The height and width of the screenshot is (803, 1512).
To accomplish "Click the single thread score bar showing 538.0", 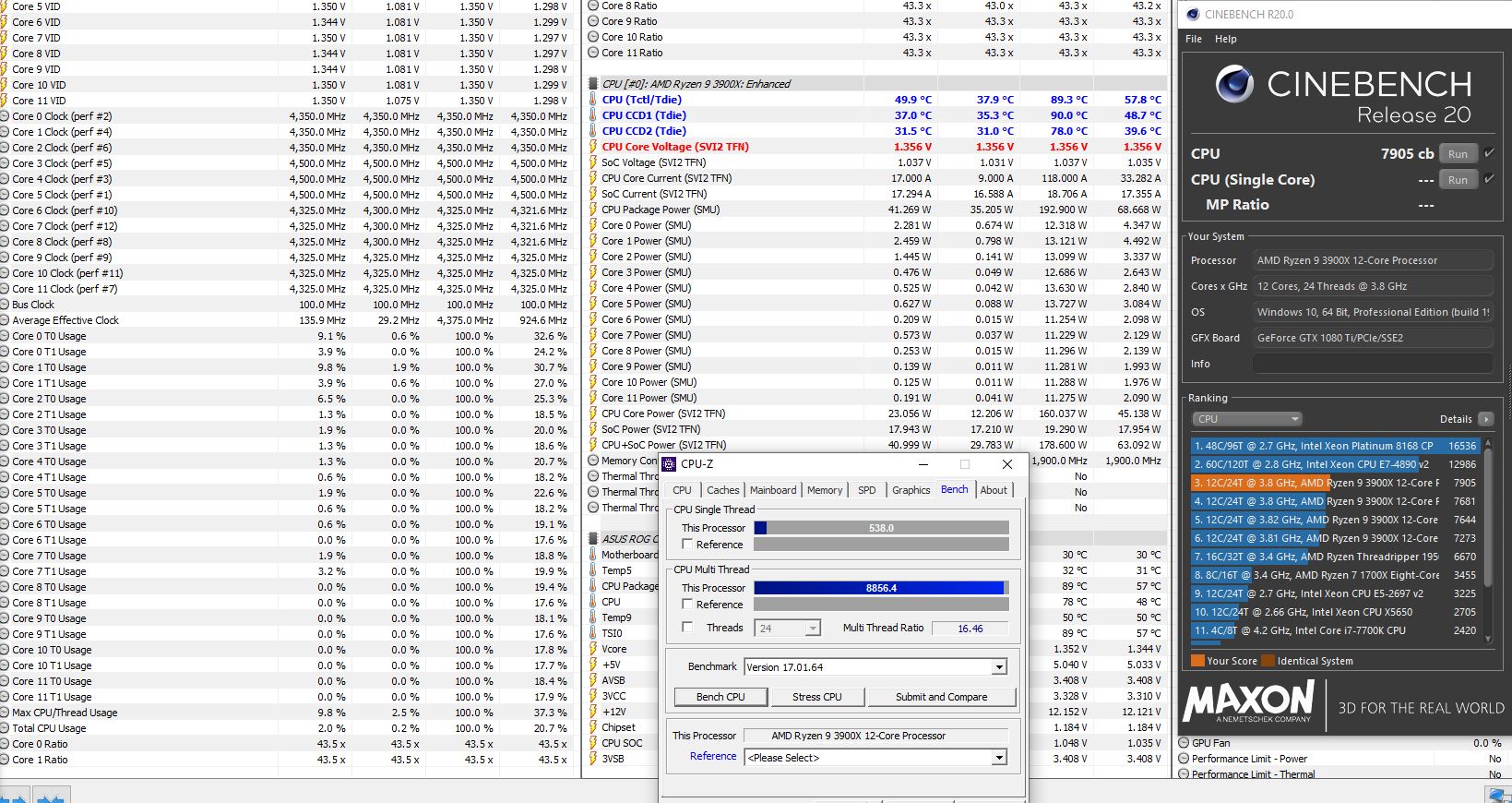I will (x=881, y=528).
